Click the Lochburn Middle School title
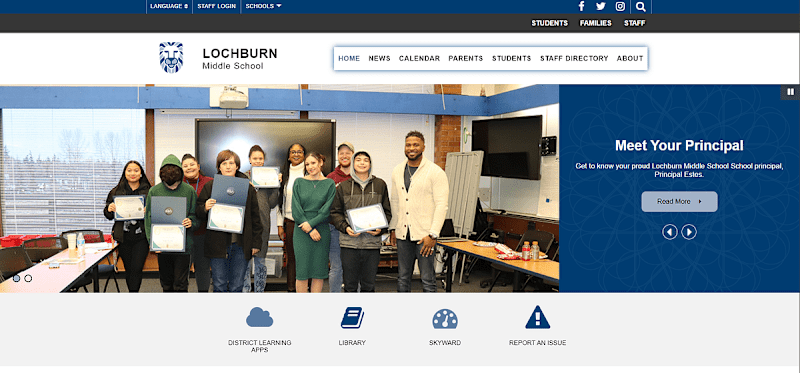The image size is (800, 373). pos(240,59)
